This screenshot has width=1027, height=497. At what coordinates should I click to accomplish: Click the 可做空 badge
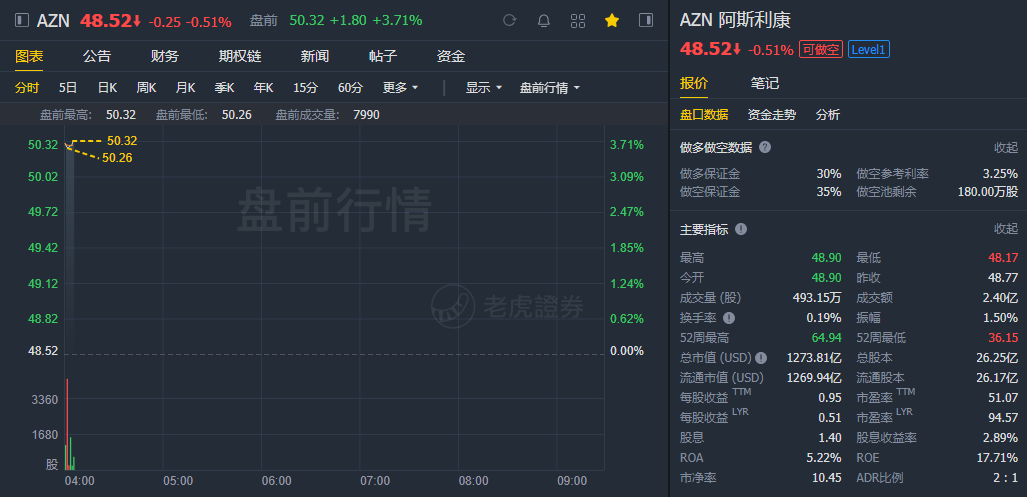pos(820,49)
